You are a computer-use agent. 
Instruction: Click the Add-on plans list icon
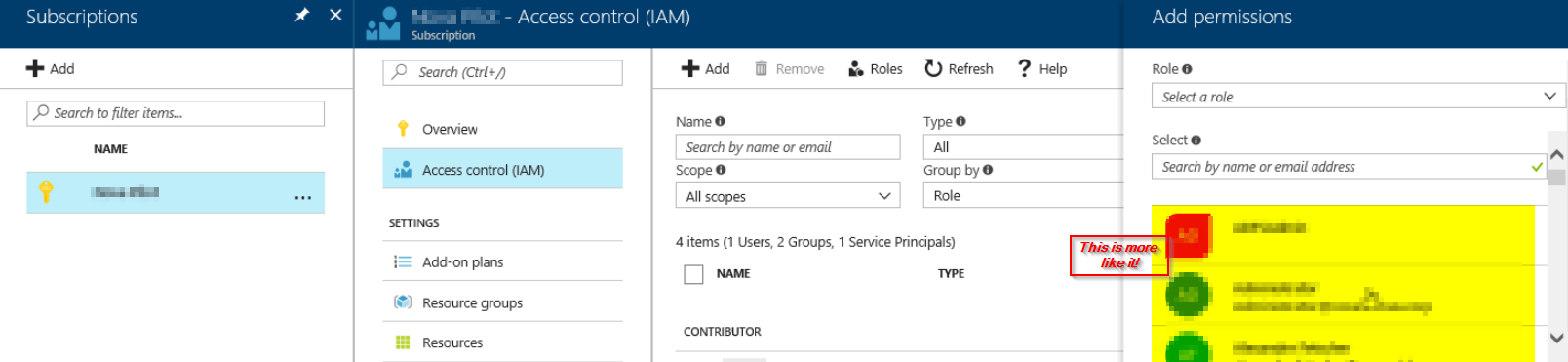point(402,261)
